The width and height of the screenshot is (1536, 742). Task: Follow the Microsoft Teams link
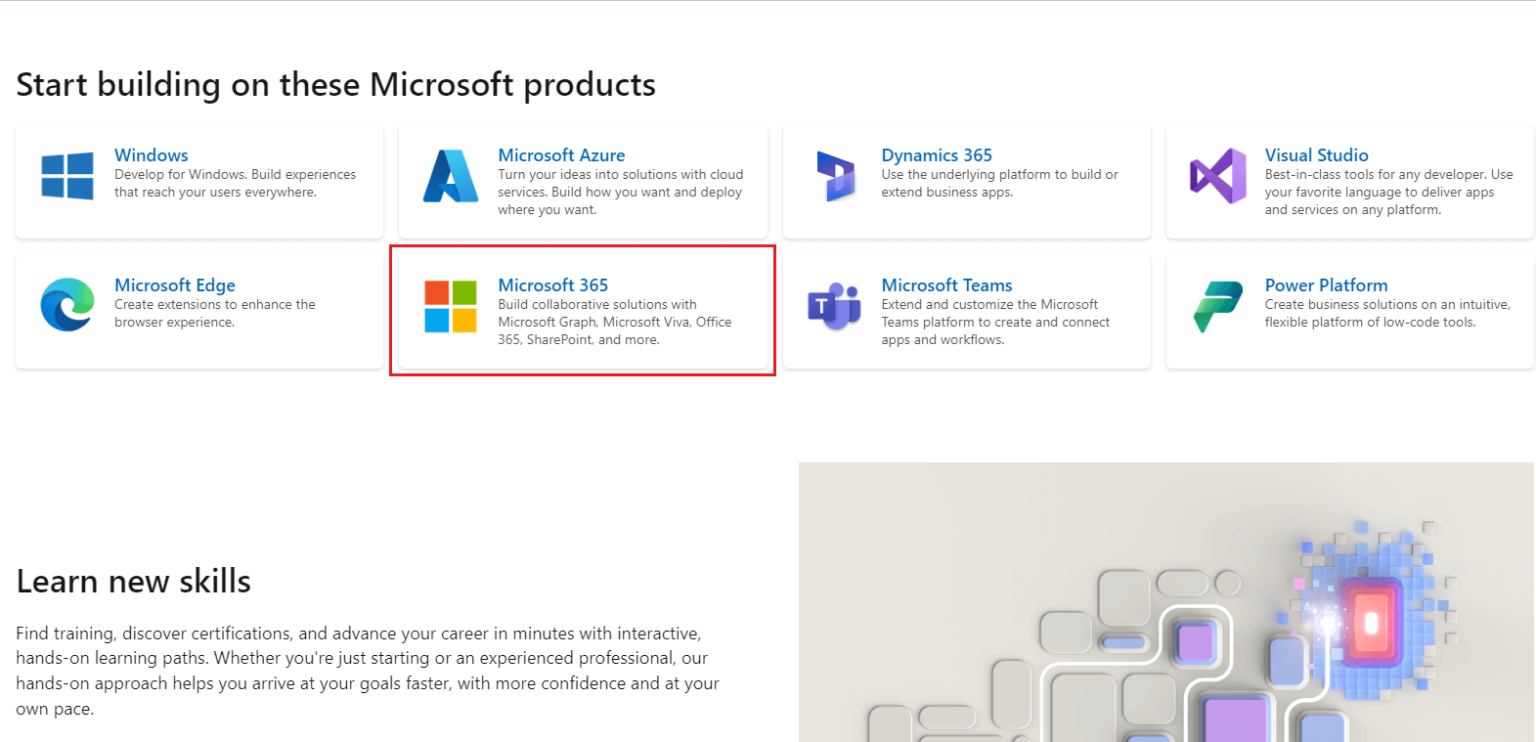pyautogui.click(x=947, y=285)
